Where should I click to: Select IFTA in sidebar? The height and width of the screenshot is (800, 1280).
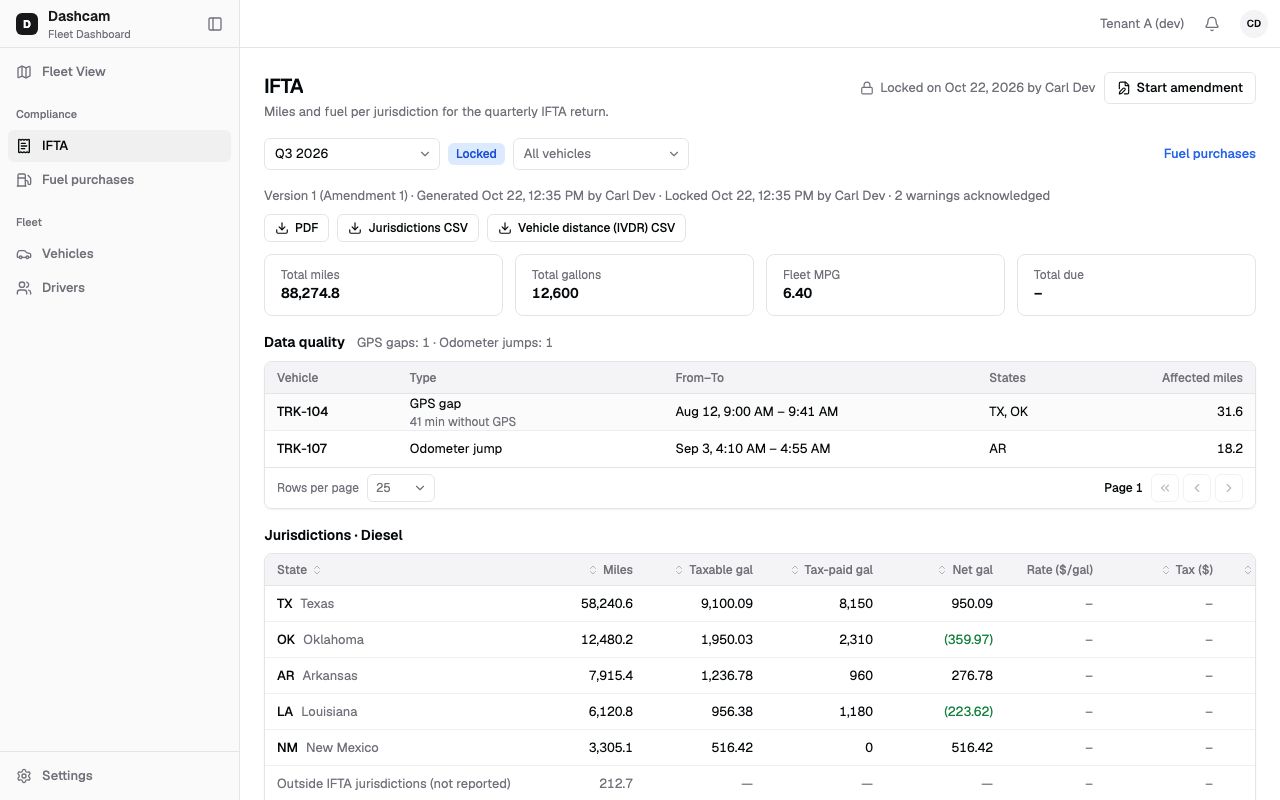click(x=119, y=146)
